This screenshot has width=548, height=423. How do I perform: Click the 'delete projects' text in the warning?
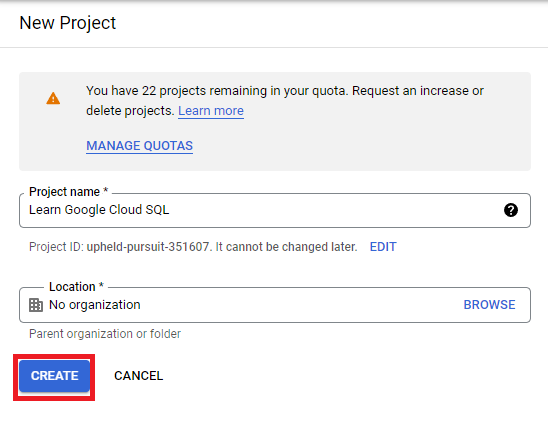pos(130,111)
